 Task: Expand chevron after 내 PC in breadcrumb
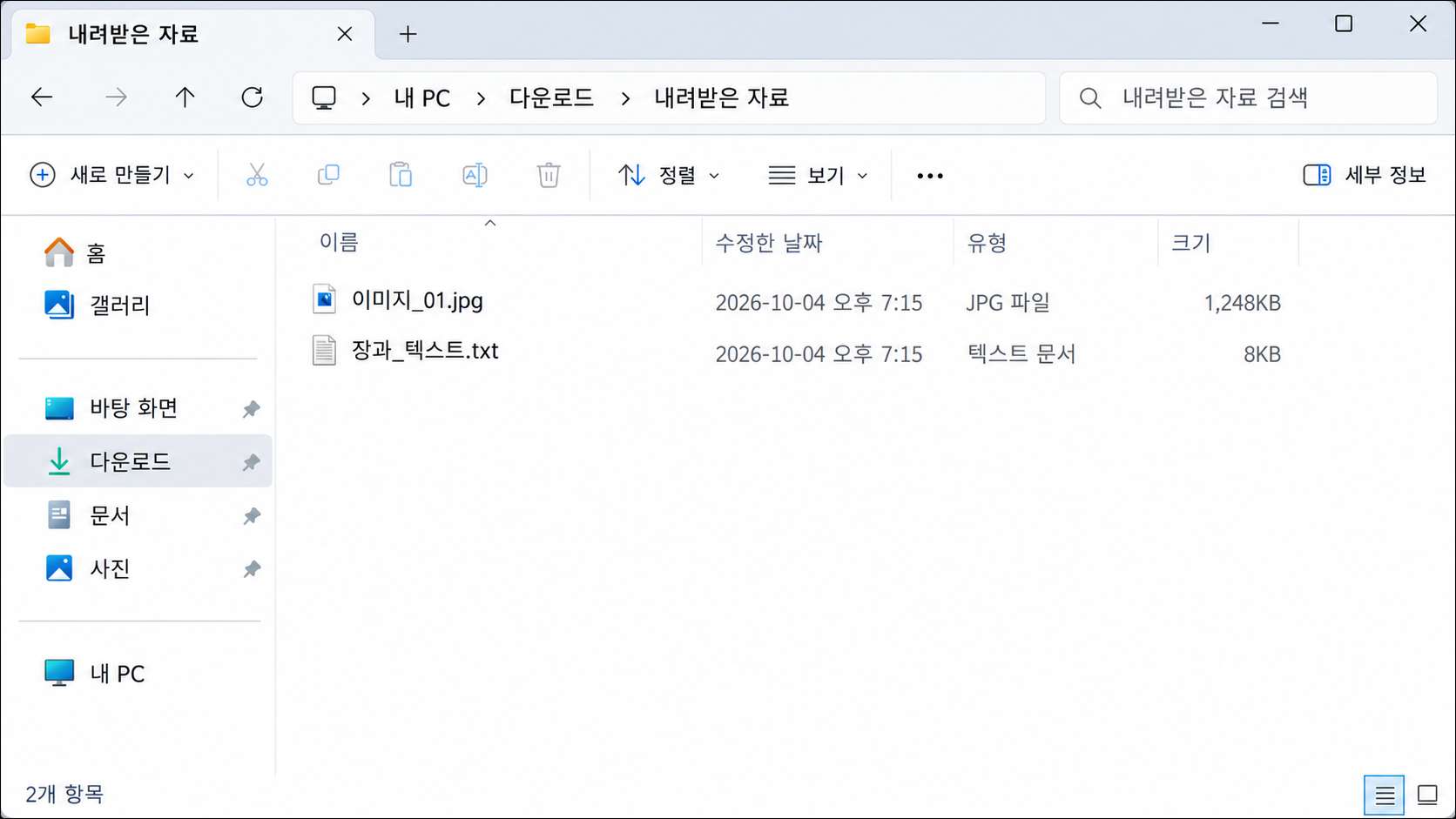click(481, 98)
